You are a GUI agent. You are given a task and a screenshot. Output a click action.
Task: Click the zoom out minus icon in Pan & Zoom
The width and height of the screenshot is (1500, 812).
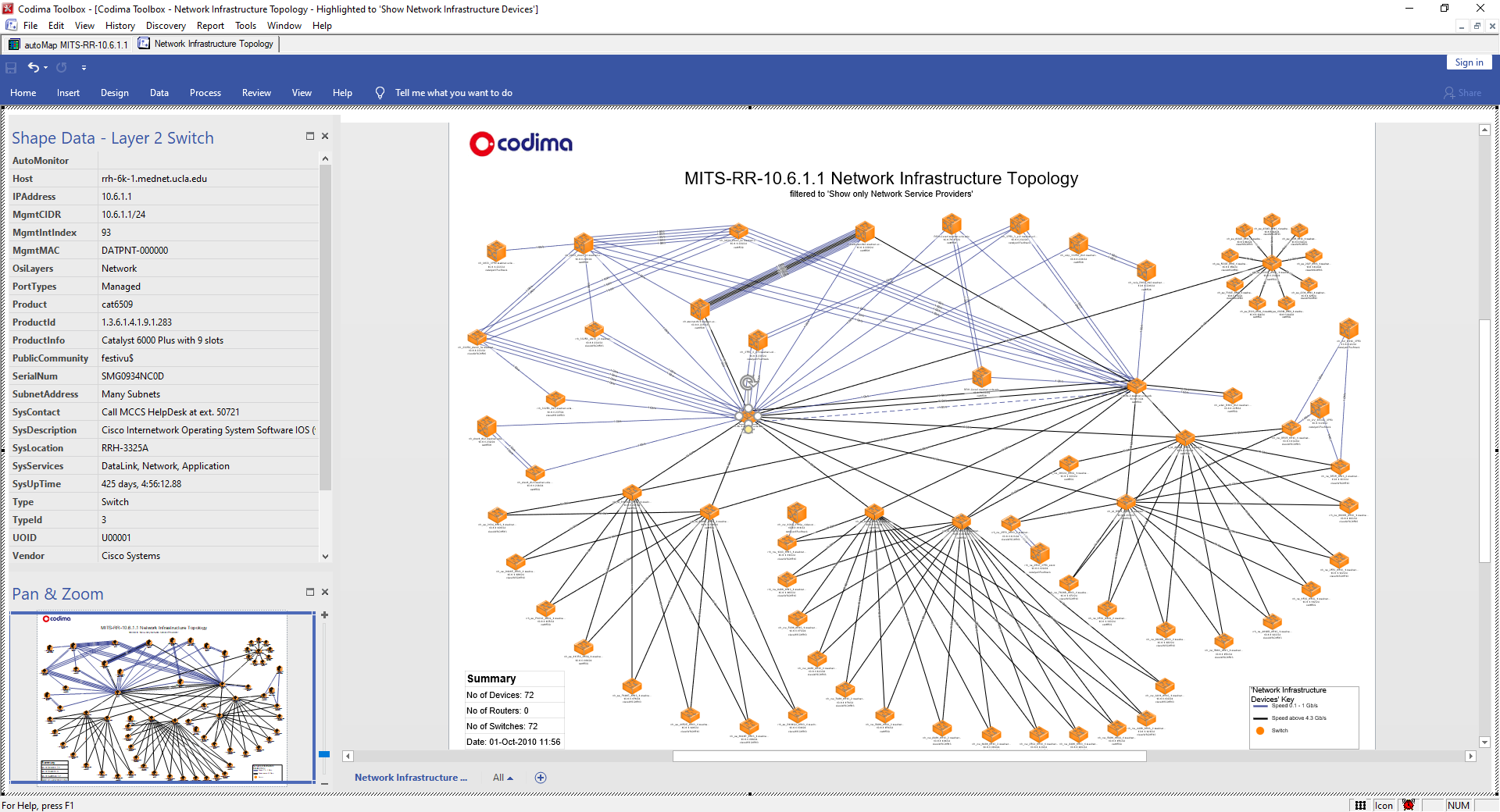(324, 783)
